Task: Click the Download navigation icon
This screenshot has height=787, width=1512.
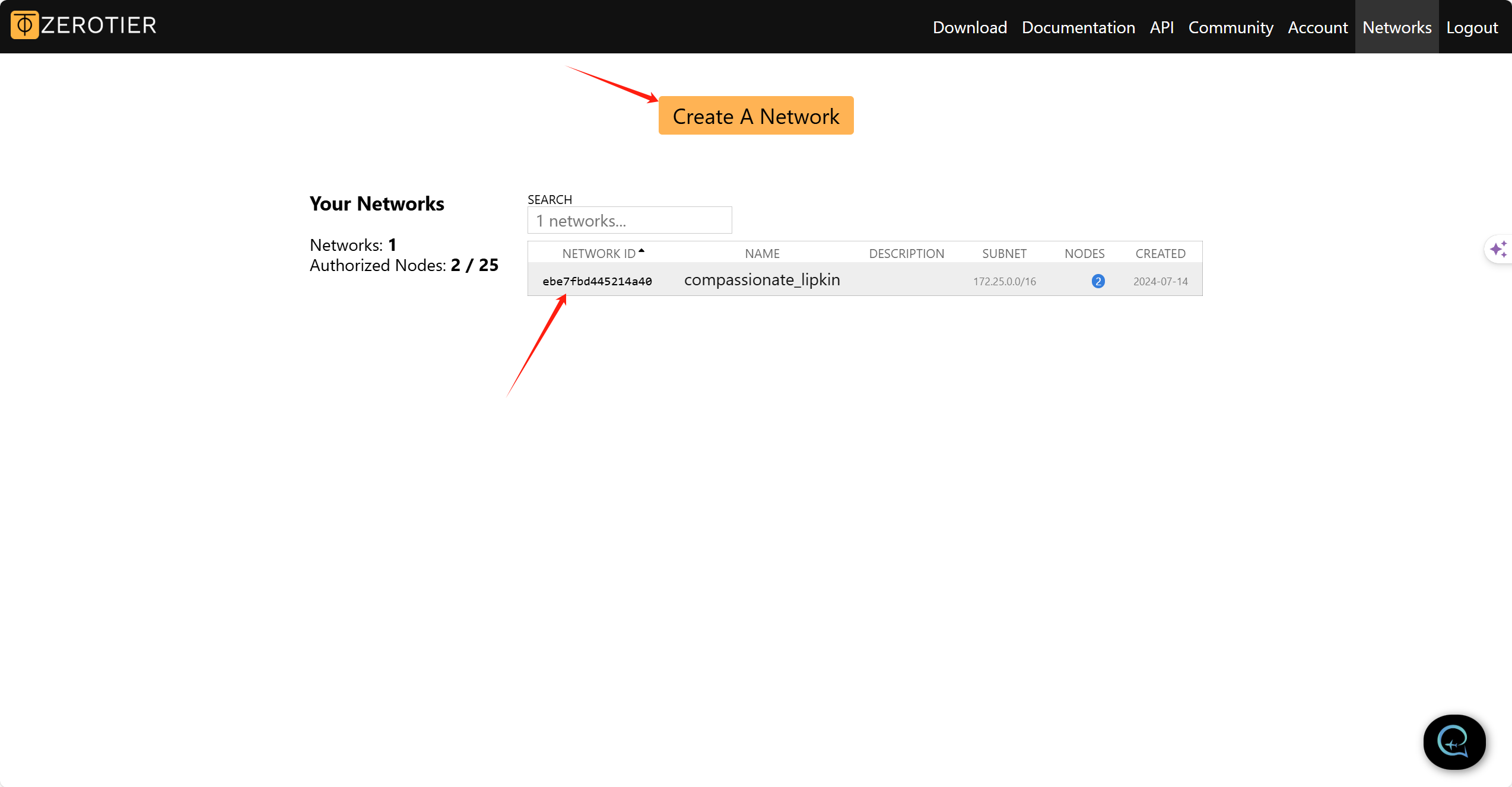Action: (x=969, y=26)
